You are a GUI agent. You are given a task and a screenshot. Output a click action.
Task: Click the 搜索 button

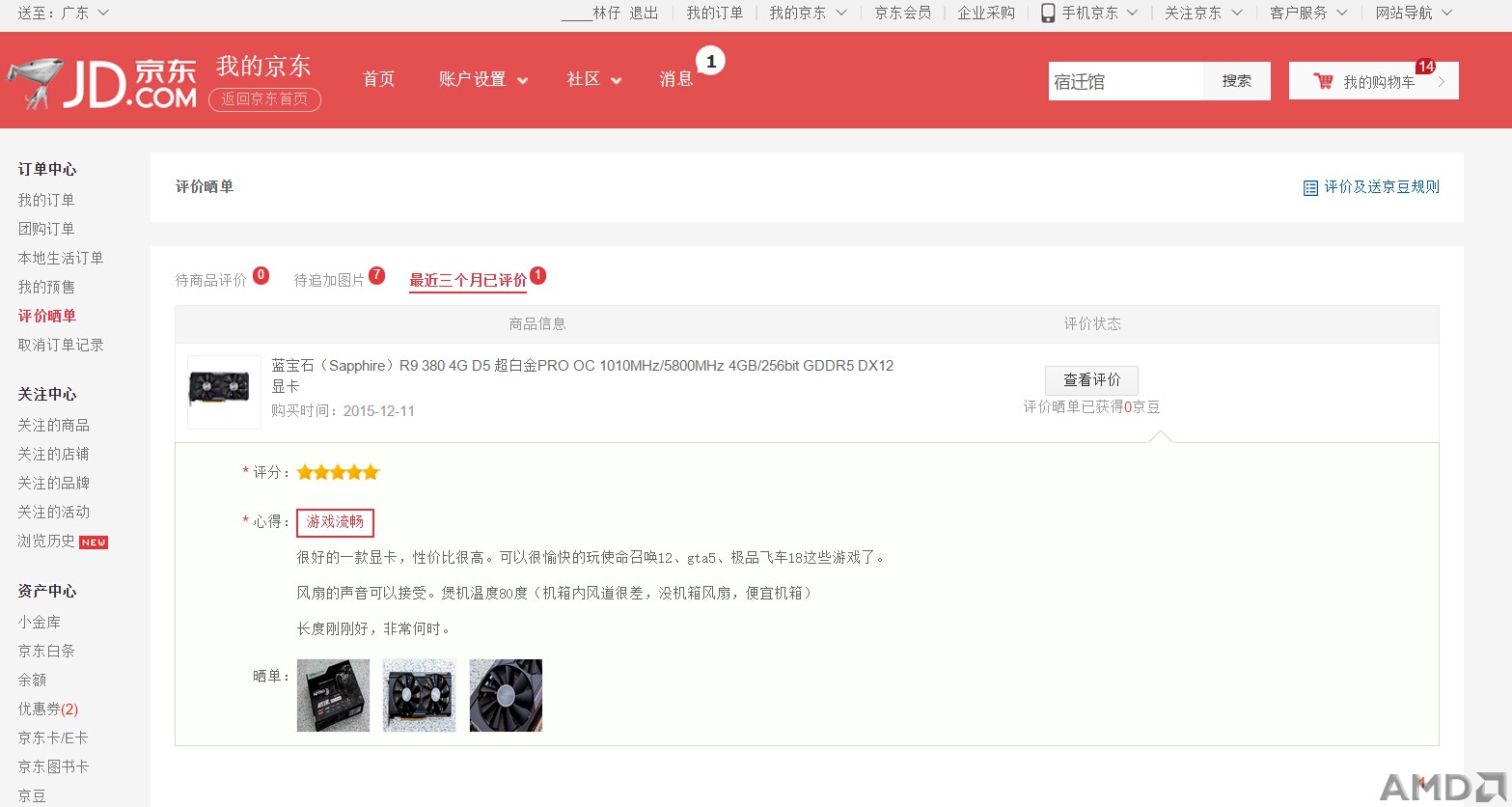point(1237,81)
